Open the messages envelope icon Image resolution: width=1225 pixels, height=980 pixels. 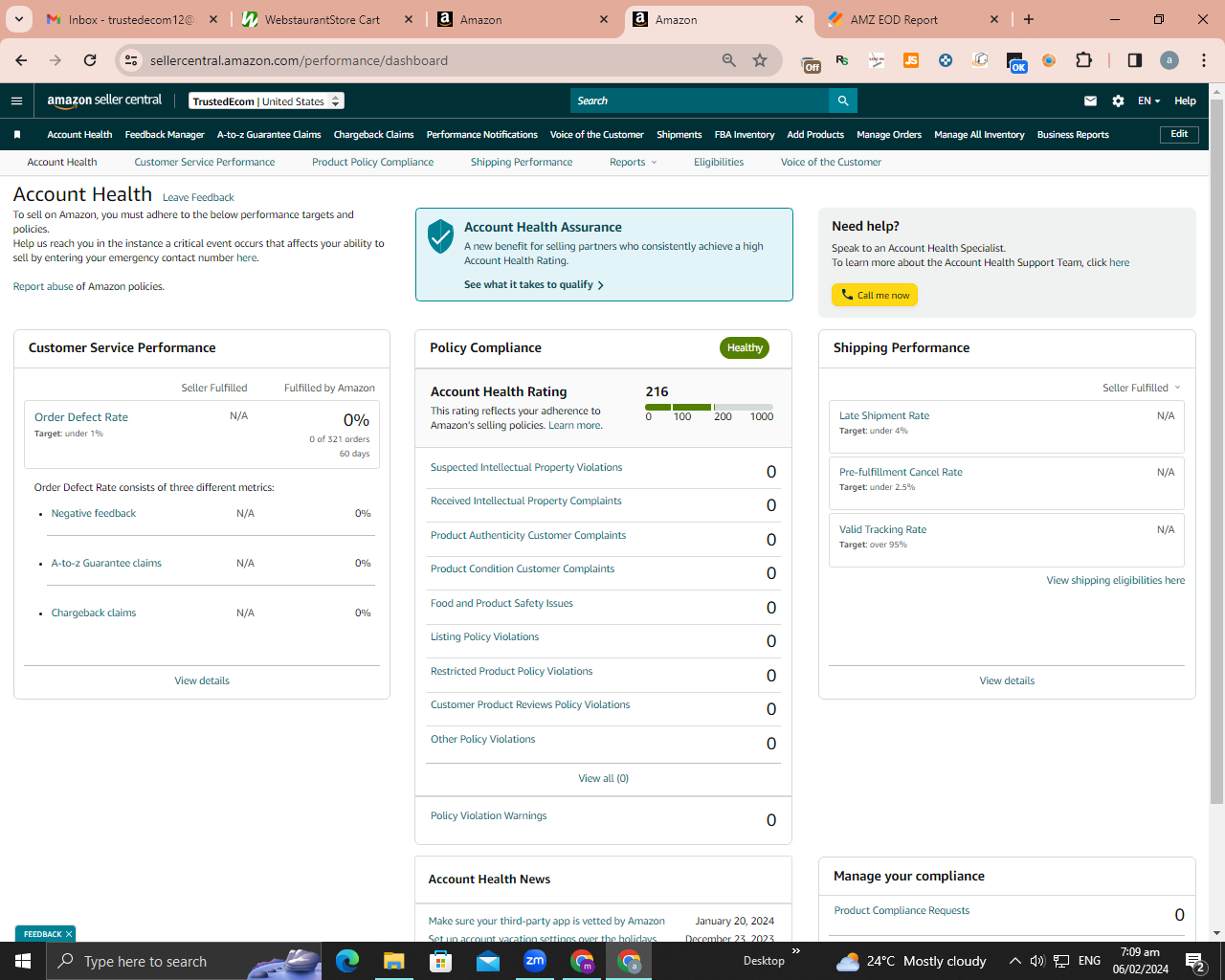(x=1090, y=100)
